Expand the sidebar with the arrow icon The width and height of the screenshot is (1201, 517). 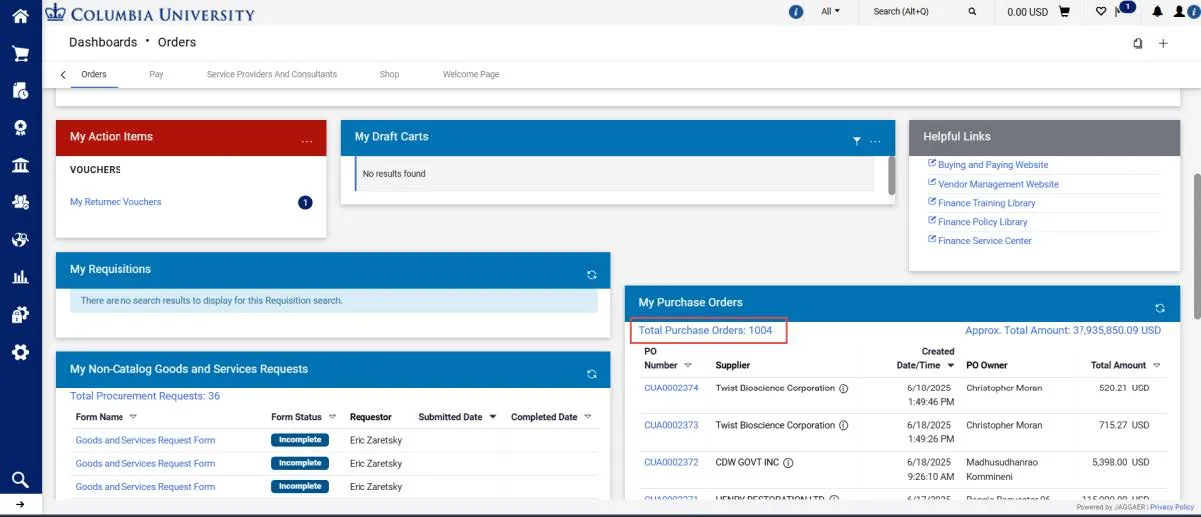pos(20,505)
